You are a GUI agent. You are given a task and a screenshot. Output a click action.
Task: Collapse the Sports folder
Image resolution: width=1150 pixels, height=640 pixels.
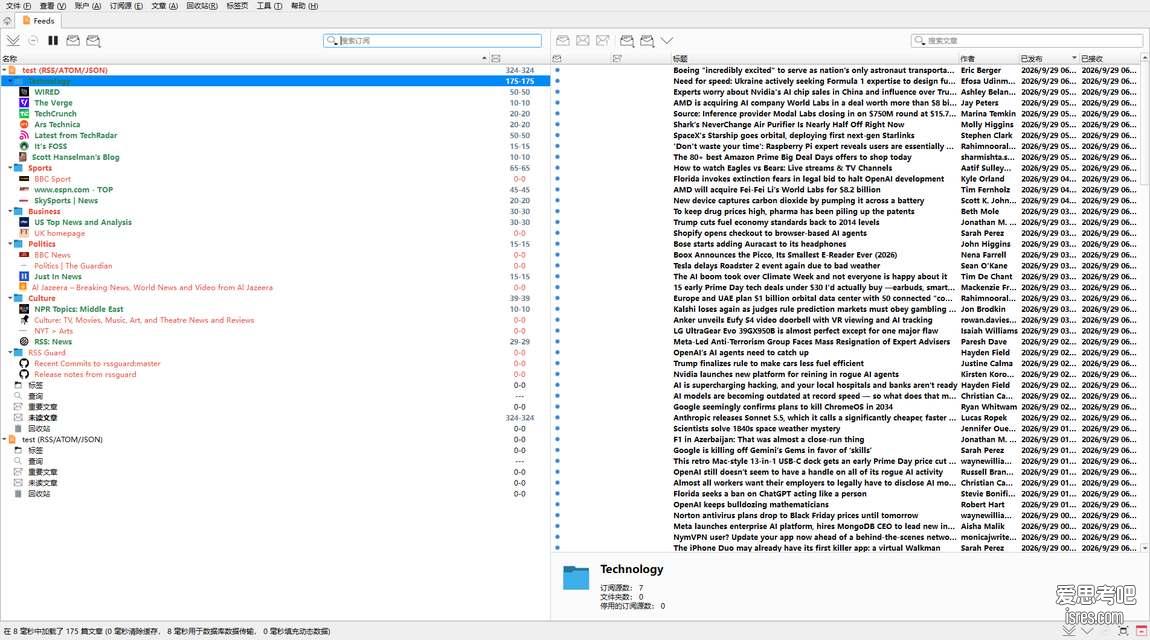coord(10,168)
